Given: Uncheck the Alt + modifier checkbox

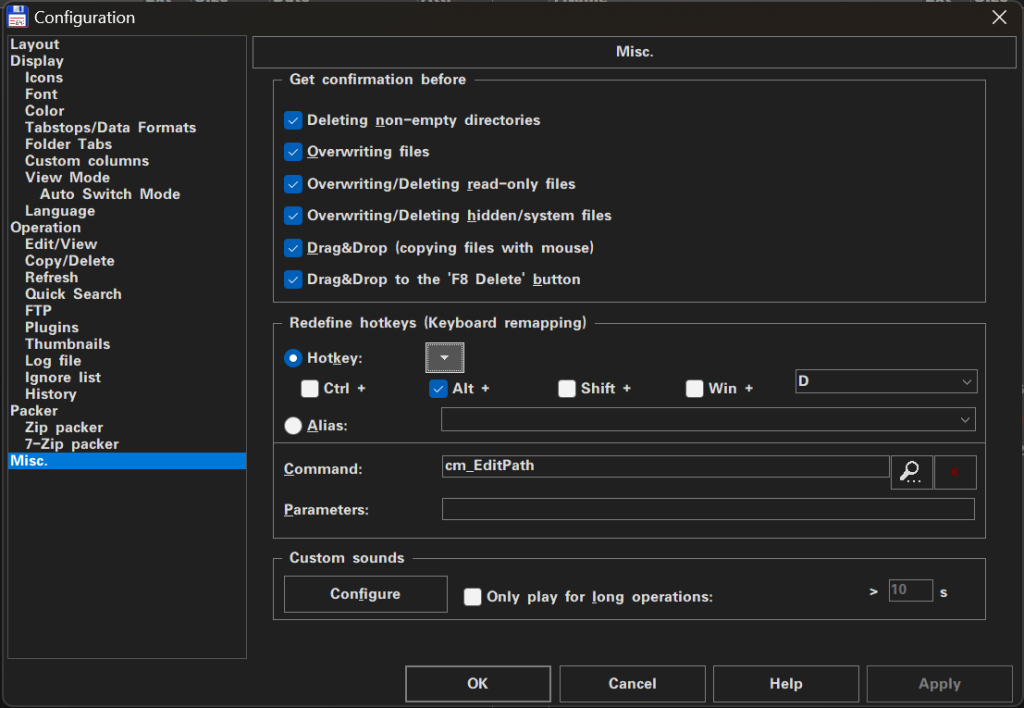Looking at the screenshot, I should [x=438, y=389].
